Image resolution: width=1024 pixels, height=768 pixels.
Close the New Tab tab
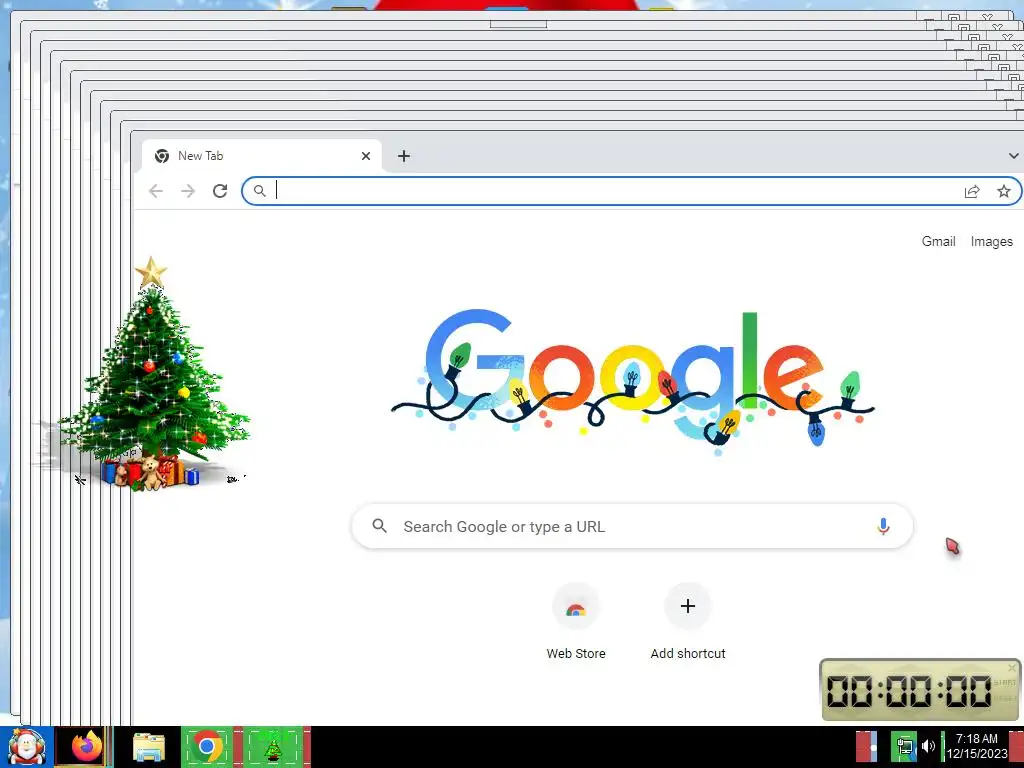366,156
